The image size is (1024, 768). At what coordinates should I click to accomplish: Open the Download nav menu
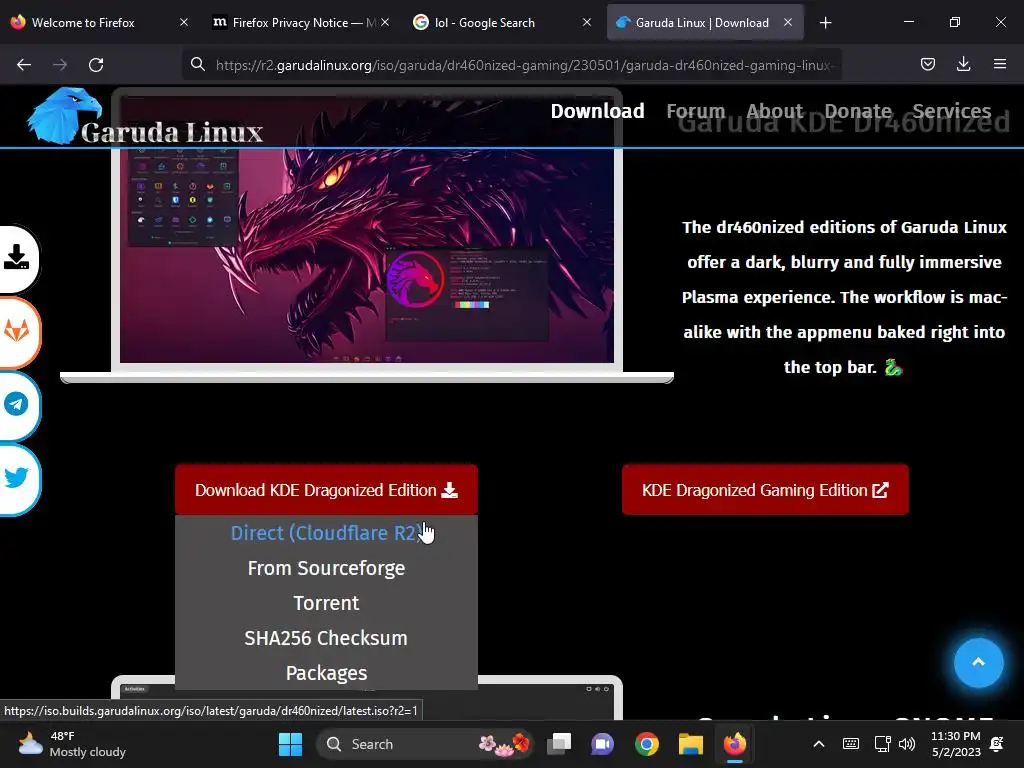[597, 111]
